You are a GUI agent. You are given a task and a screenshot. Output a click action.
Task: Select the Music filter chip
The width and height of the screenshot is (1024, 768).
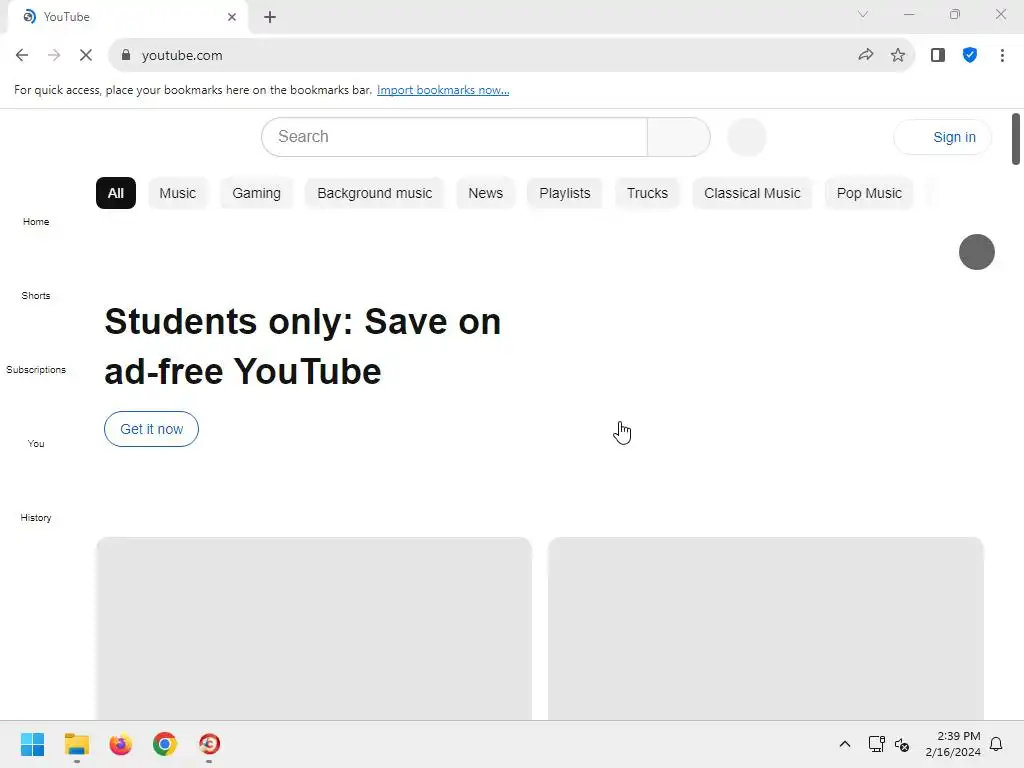point(178,193)
